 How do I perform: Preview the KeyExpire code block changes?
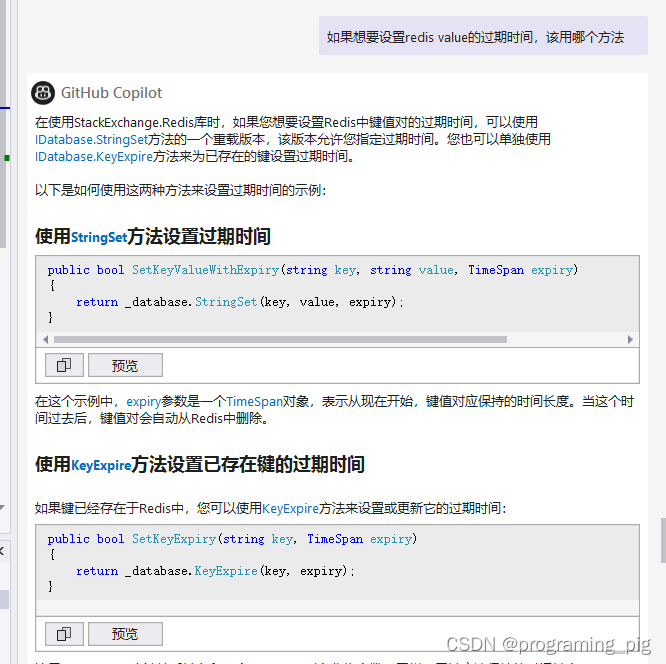(125, 634)
